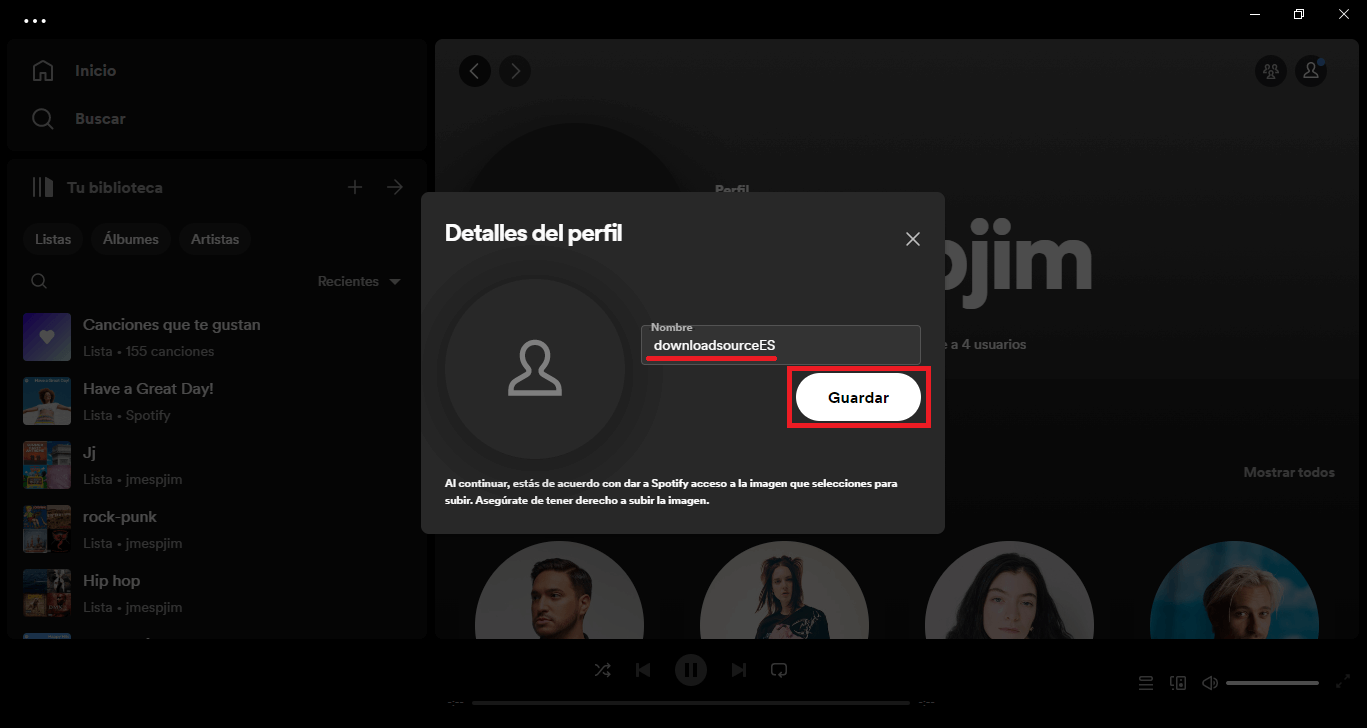Viewport: 1367px width, 728px height.
Task: Skip to previous track
Action: click(x=643, y=669)
